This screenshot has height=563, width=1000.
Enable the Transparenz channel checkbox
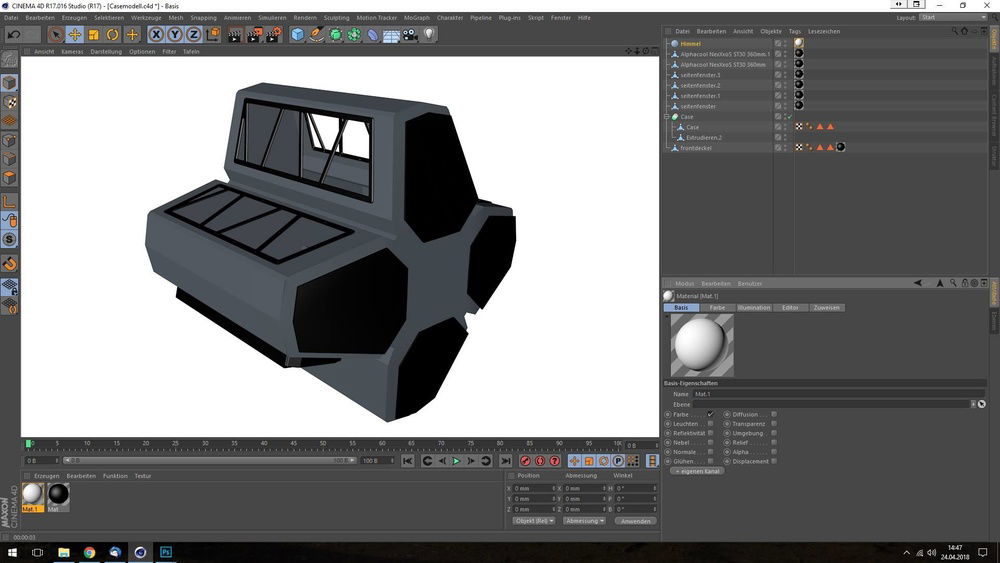click(774, 424)
